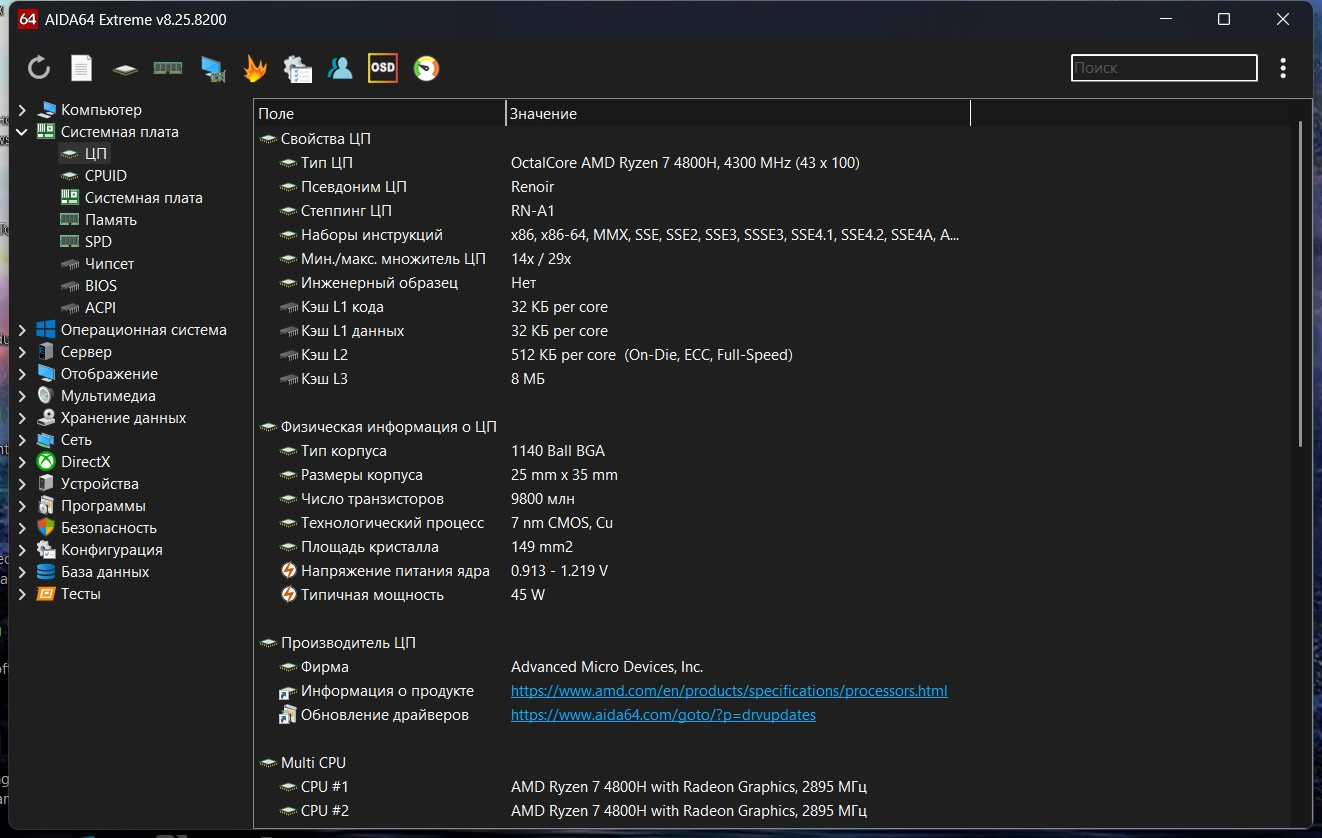This screenshot has height=838, width=1322.
Task: Click the search input field
Action: coord(1163,68)
